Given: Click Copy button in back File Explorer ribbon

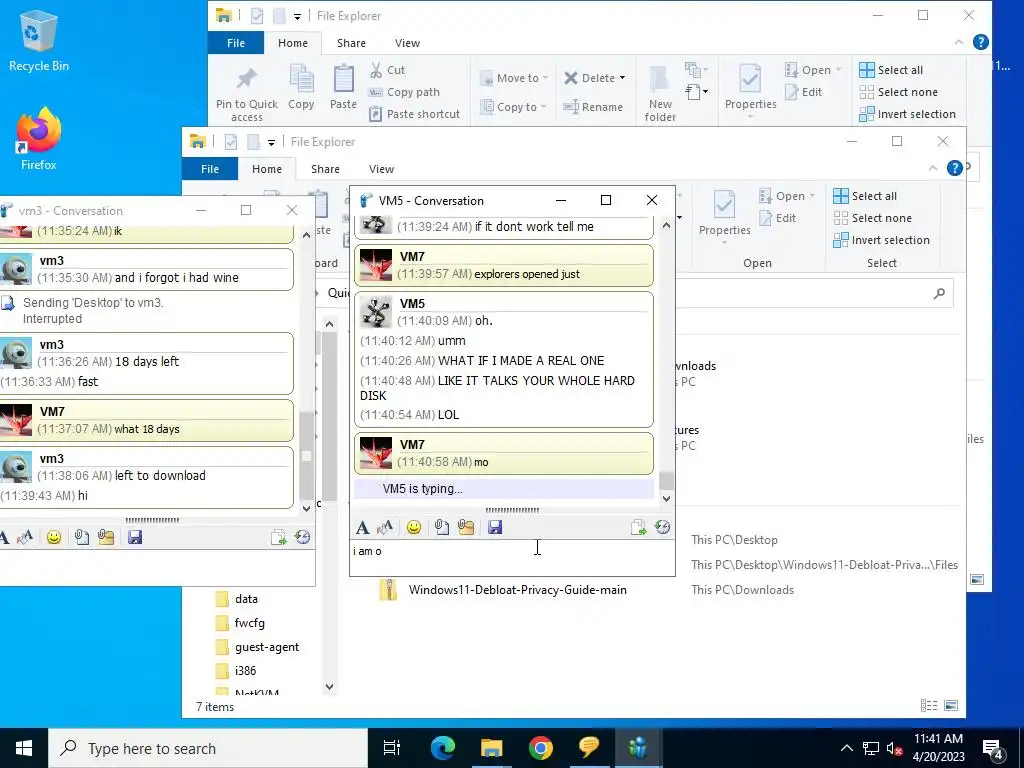Looking at the screenshot, I should tap(301, 88).
